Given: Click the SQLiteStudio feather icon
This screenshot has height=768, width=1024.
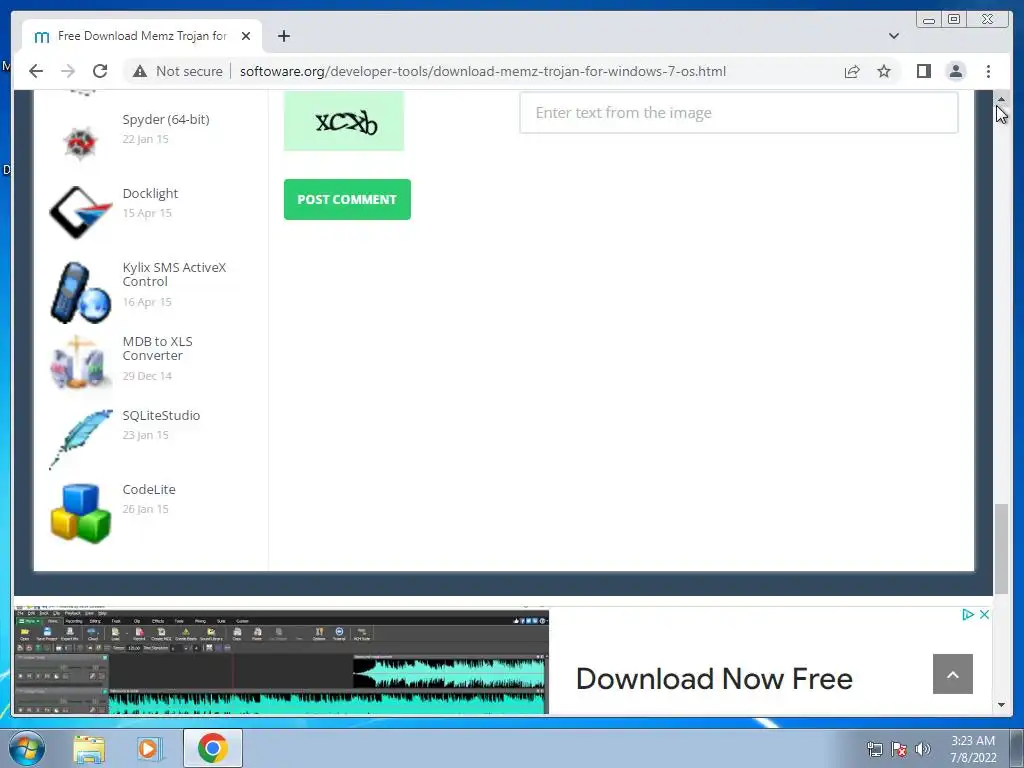Looking at the screenshot, I should tap(80, 439).
